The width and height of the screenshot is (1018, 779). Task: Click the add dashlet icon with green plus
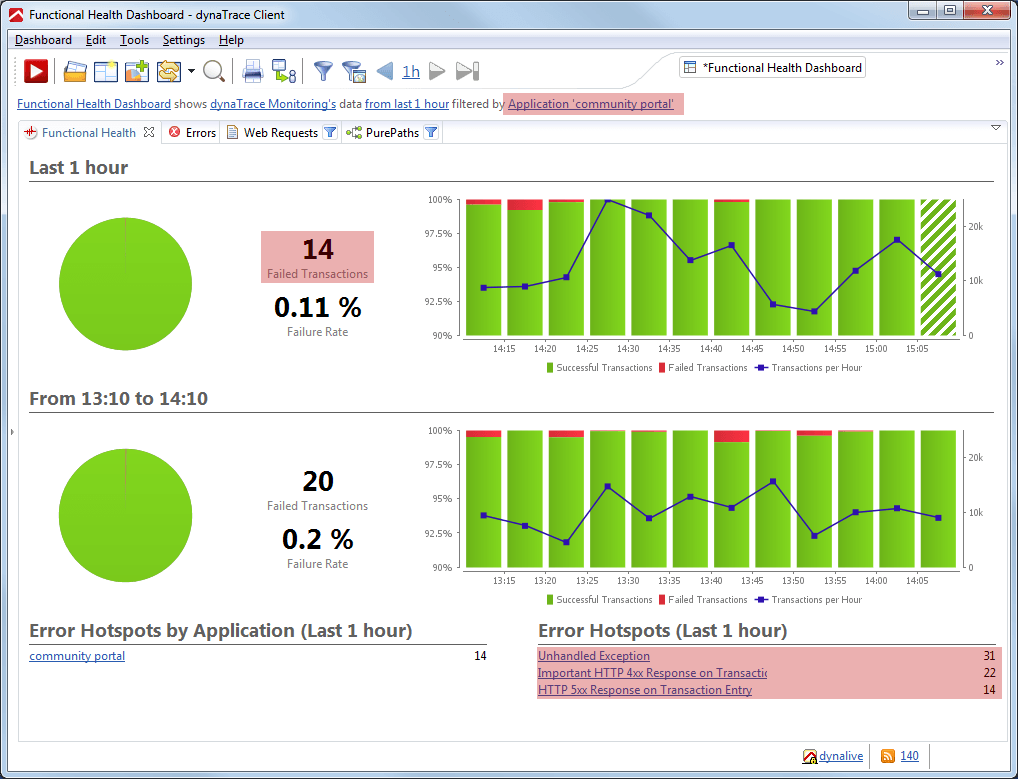click(137, 71)
